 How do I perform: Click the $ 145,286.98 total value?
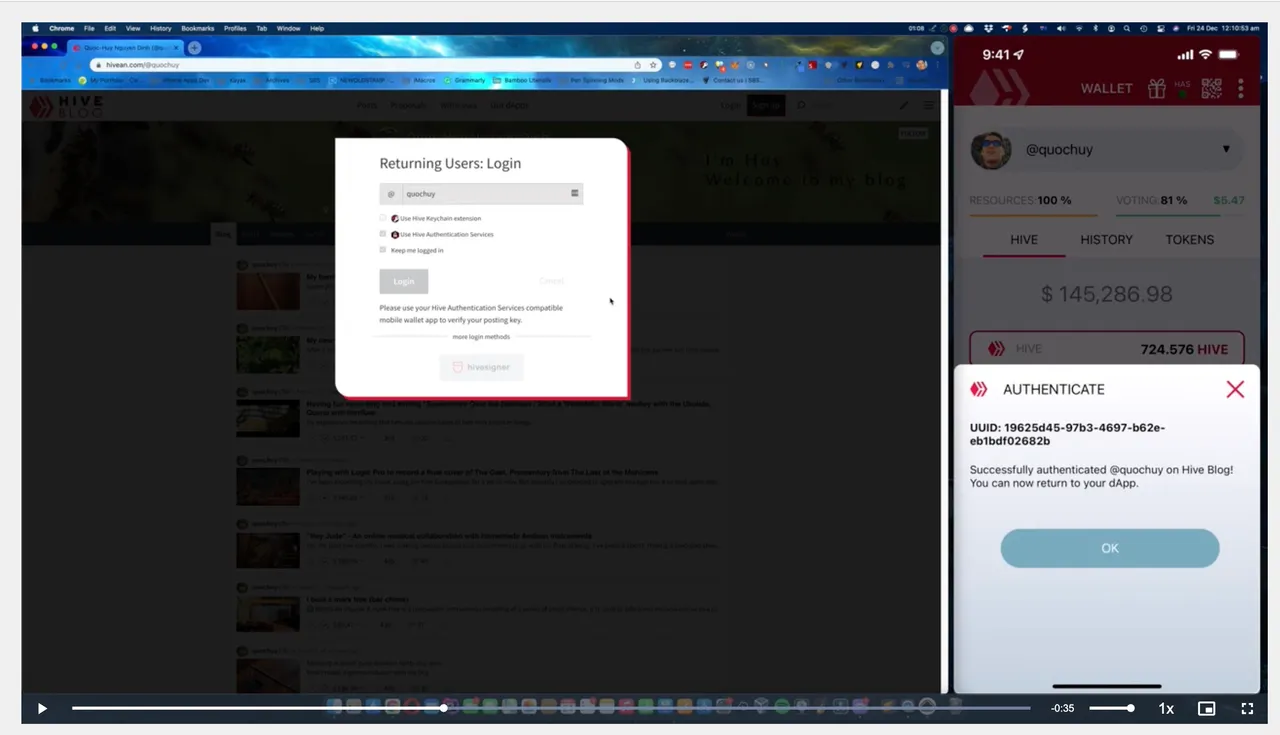(x=1106, y=294)
